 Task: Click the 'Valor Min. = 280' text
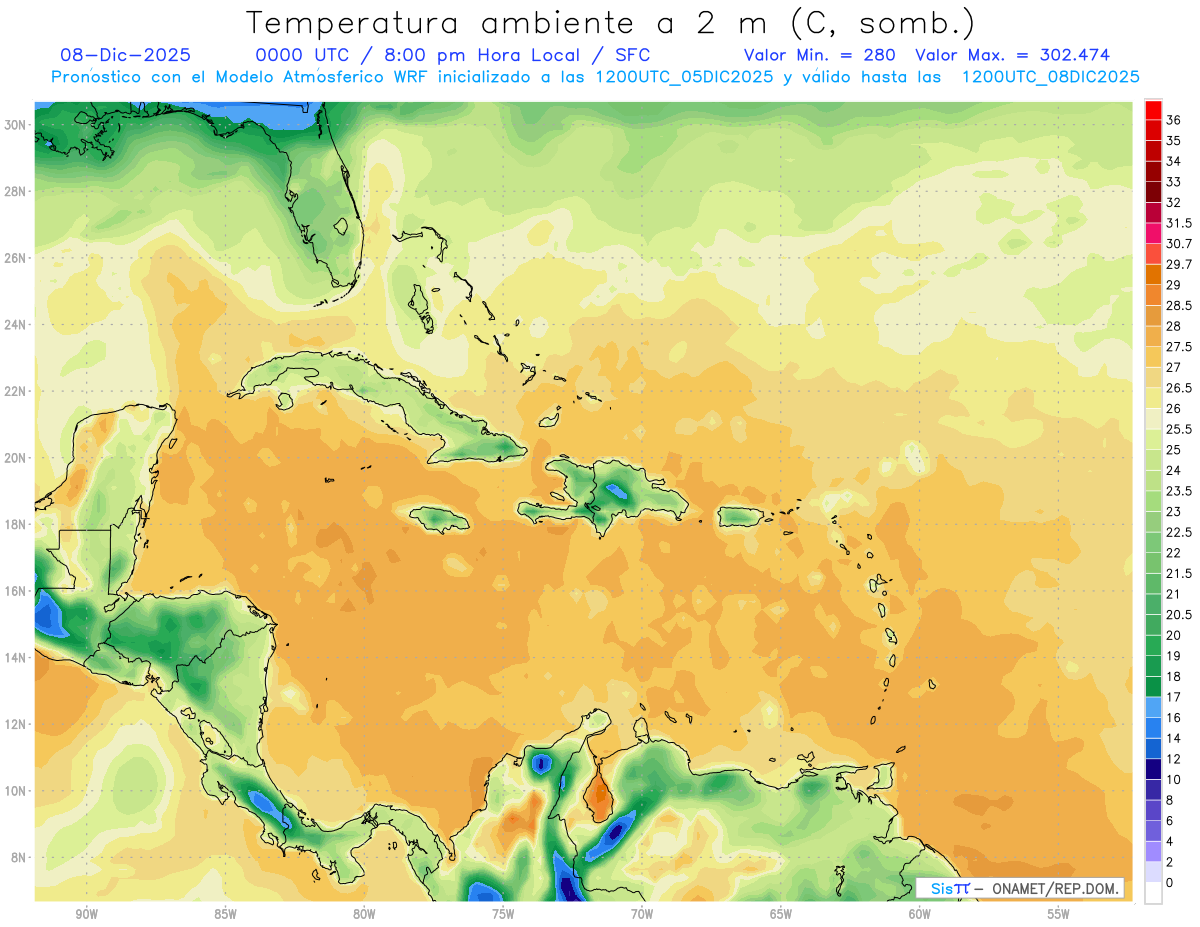click(820, 55)
